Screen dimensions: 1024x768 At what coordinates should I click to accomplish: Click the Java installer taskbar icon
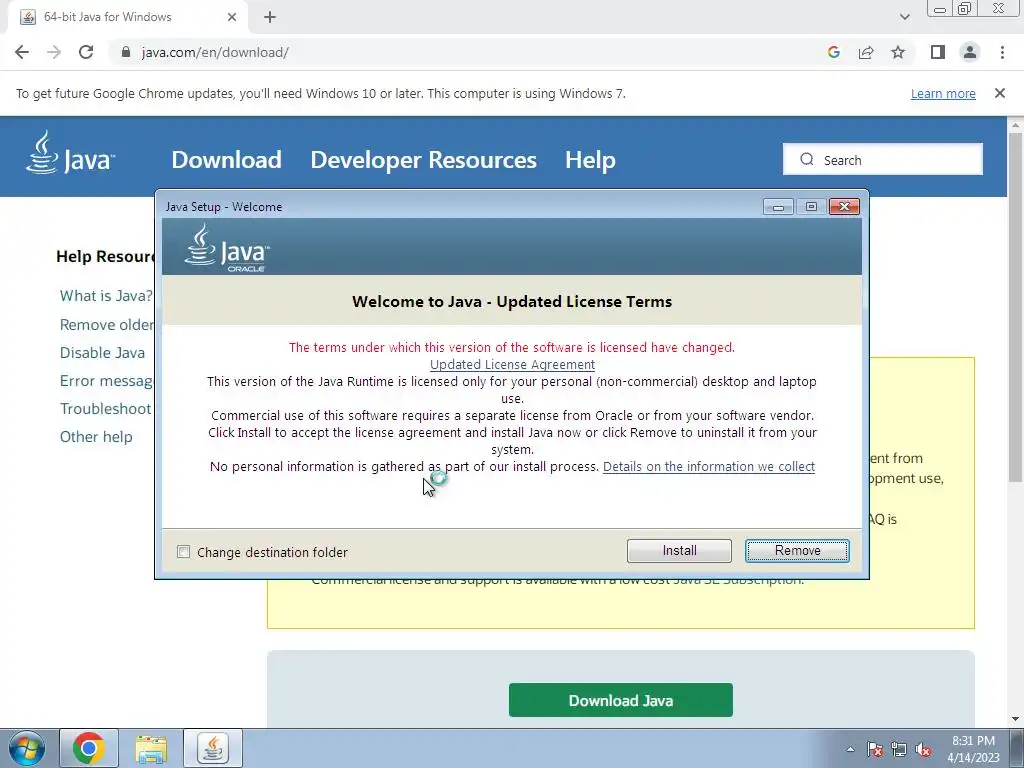click(213, 748)
